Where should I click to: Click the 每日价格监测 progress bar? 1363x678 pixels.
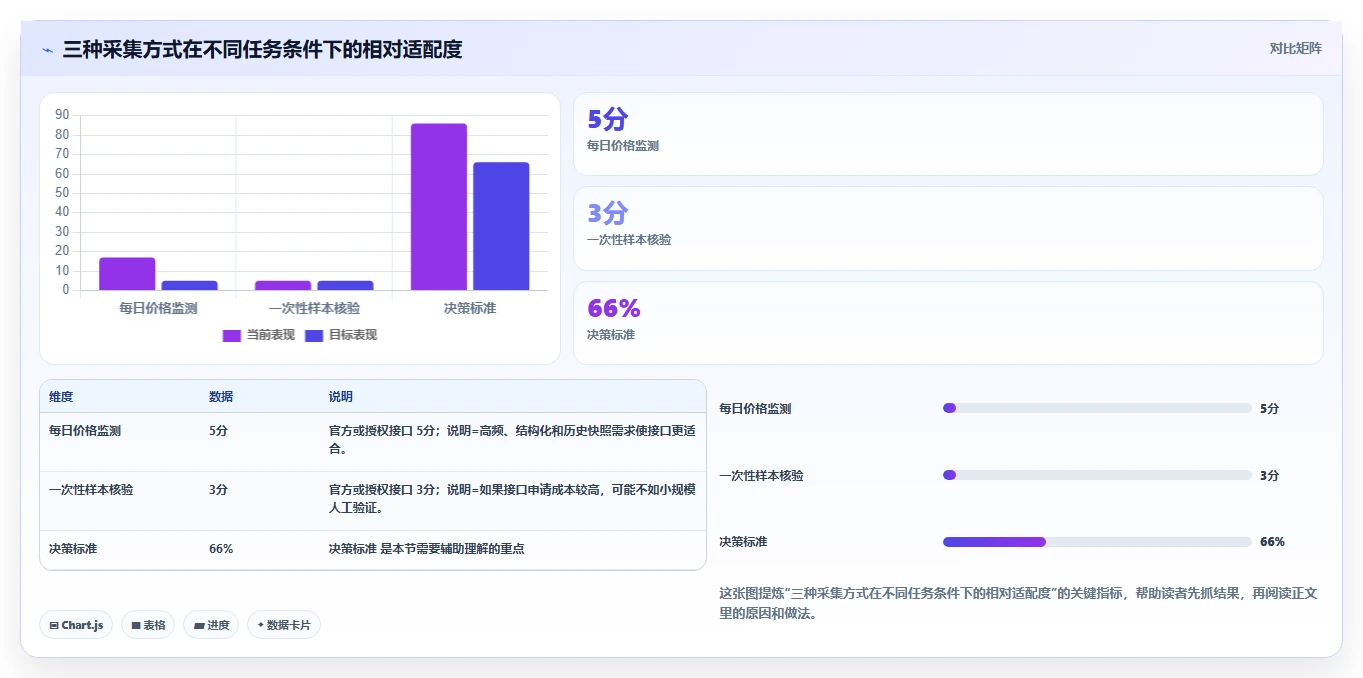(x=1097, y=408)
